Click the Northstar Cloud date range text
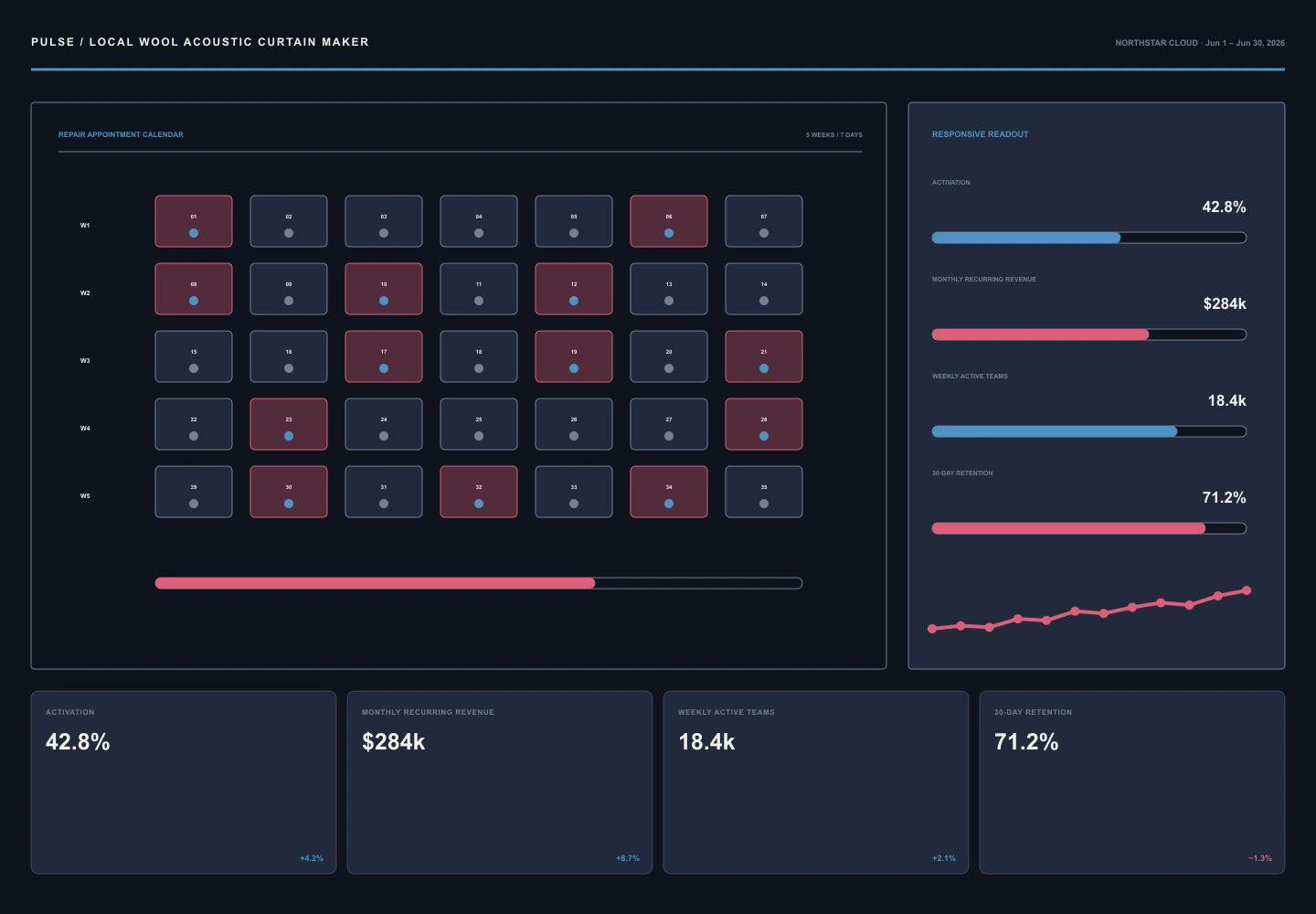 click(1200, 43)
